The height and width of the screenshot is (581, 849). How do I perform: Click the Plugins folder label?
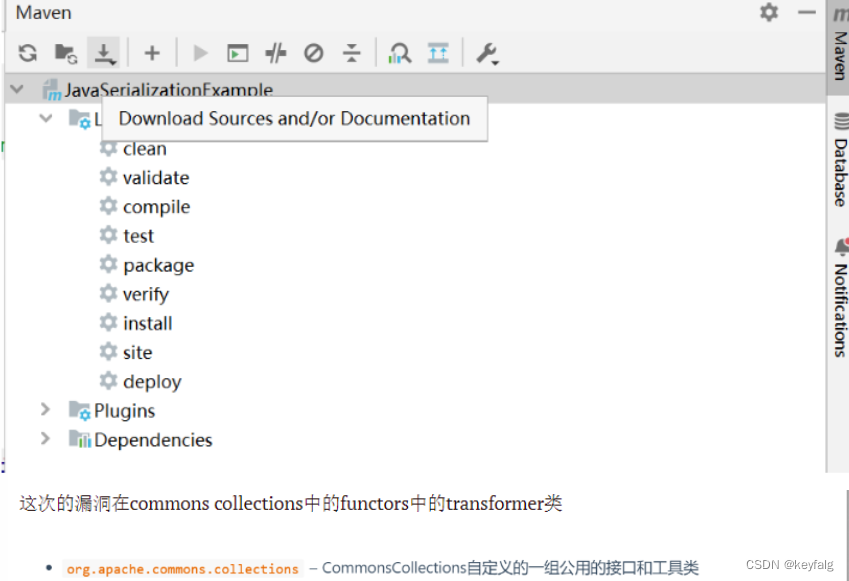pos(125,411)
